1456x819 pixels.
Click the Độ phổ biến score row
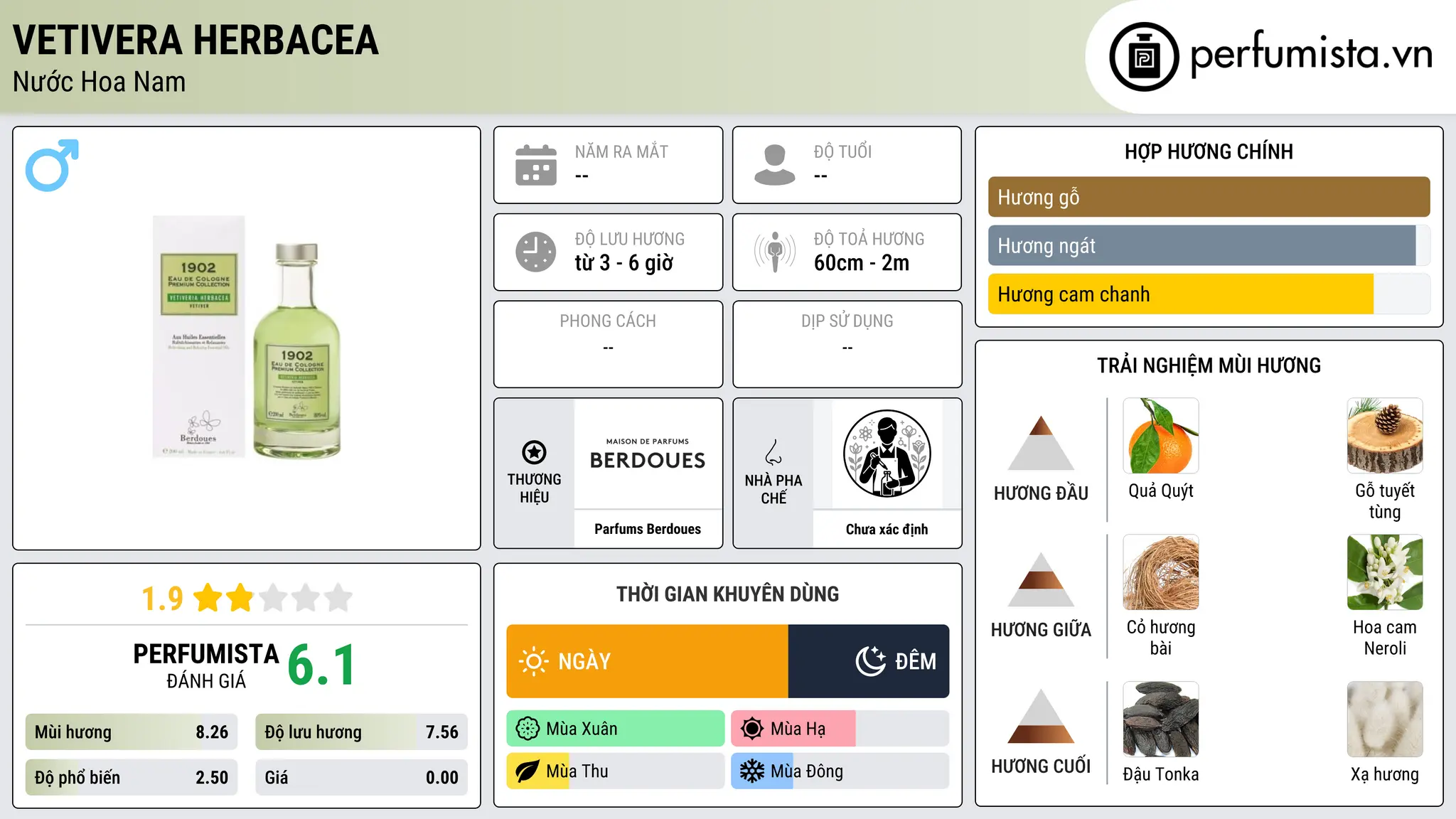click(x=132, y=778)
